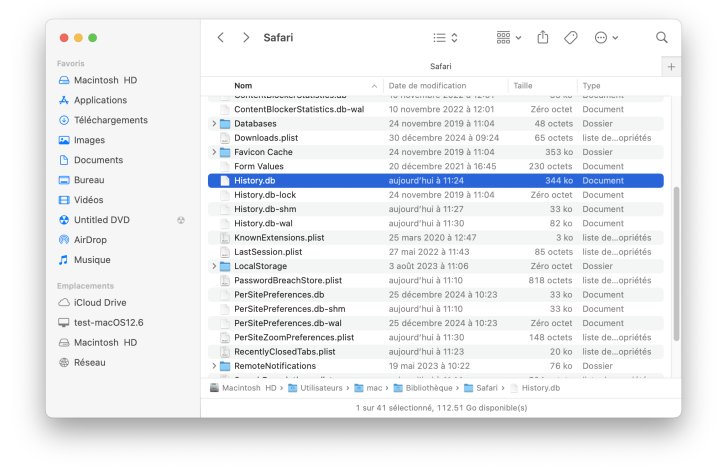The height and width of the screenshot is (474, 720).
Task: Click the tag icon to edit tags
Action: pos(571,38)
